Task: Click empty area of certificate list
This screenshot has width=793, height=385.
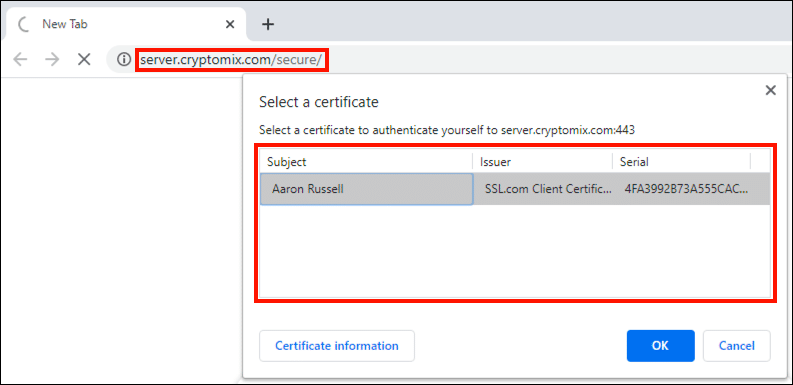Action: coord(515,250)
